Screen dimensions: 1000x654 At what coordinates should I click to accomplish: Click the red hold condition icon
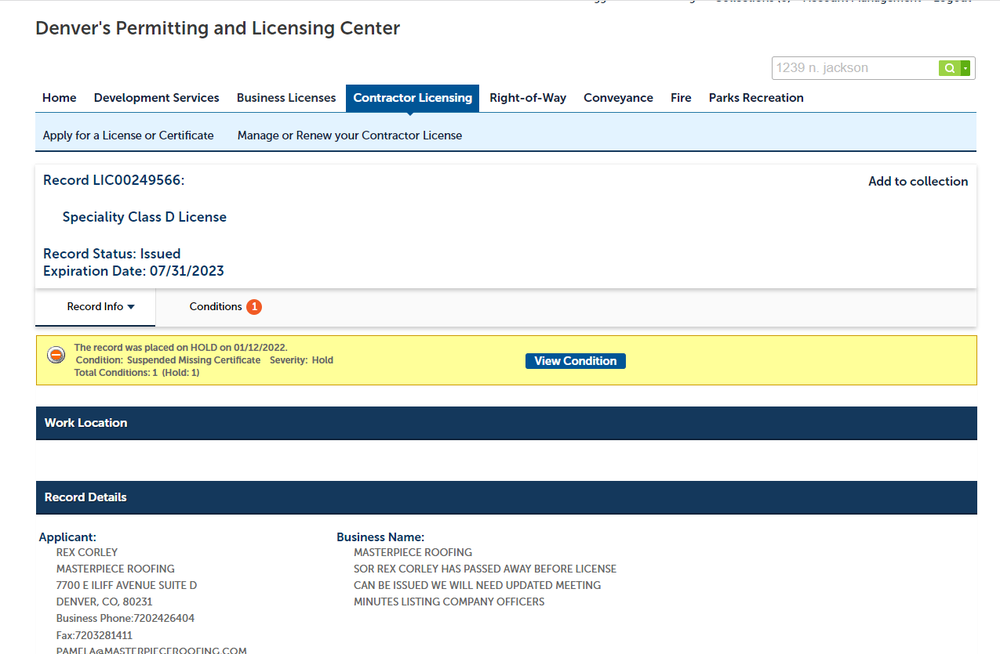(x=56, y=355)
